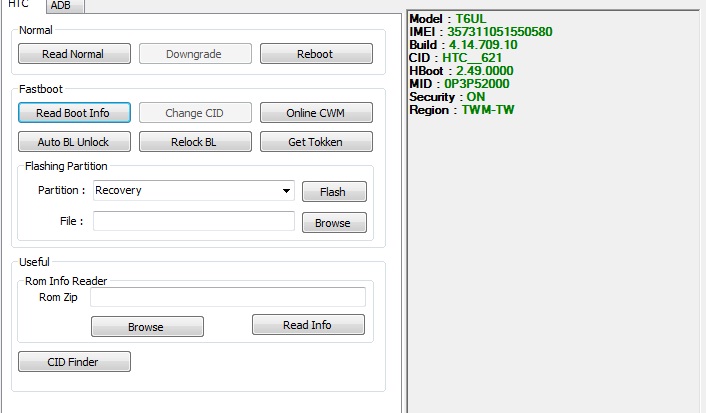Viewport: 706px width, 413px height.
Task: Click the CID value HTC__621
Action: point(471,58)
